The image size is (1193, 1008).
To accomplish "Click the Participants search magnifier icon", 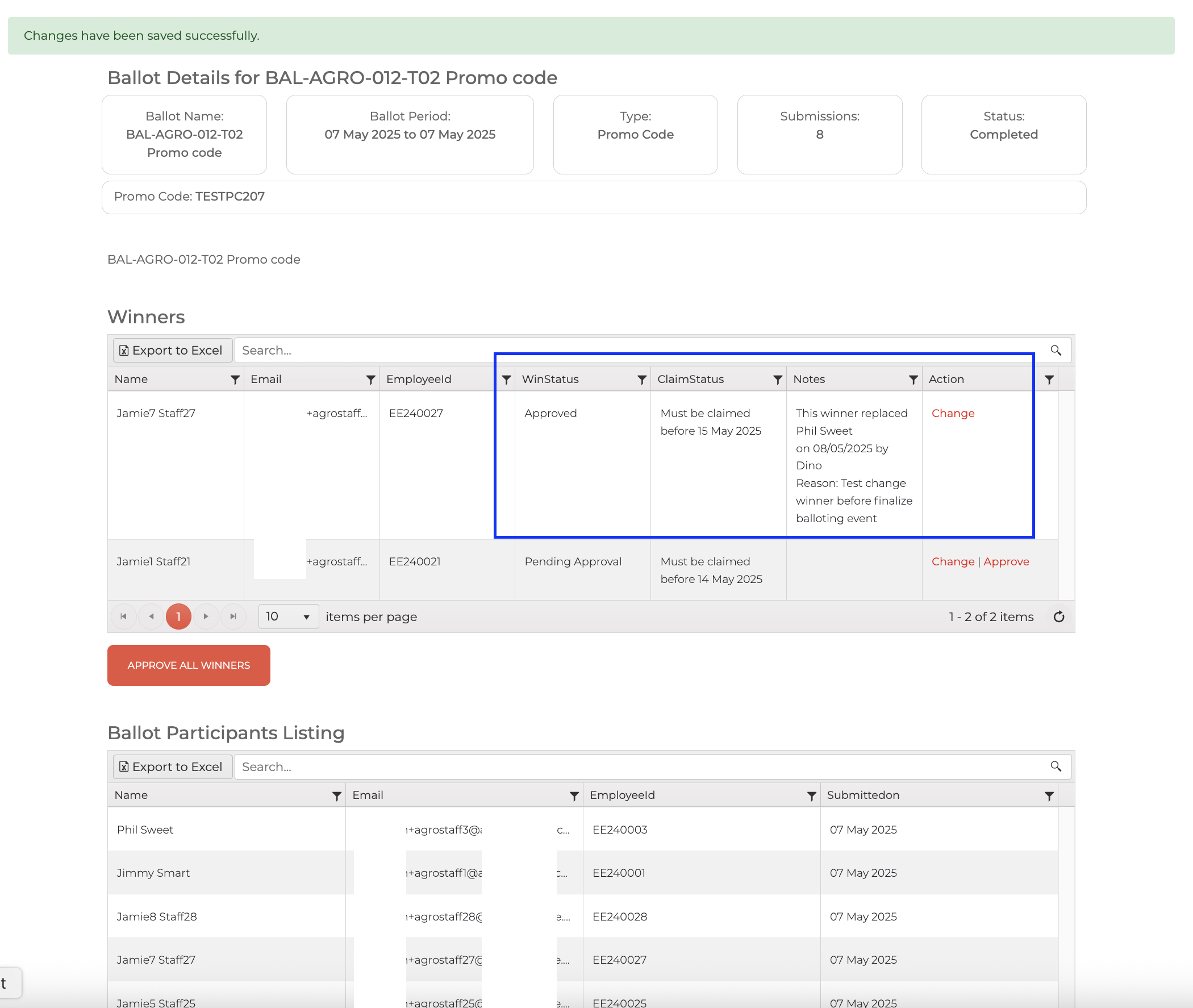I will click(x=1056, y=767).
